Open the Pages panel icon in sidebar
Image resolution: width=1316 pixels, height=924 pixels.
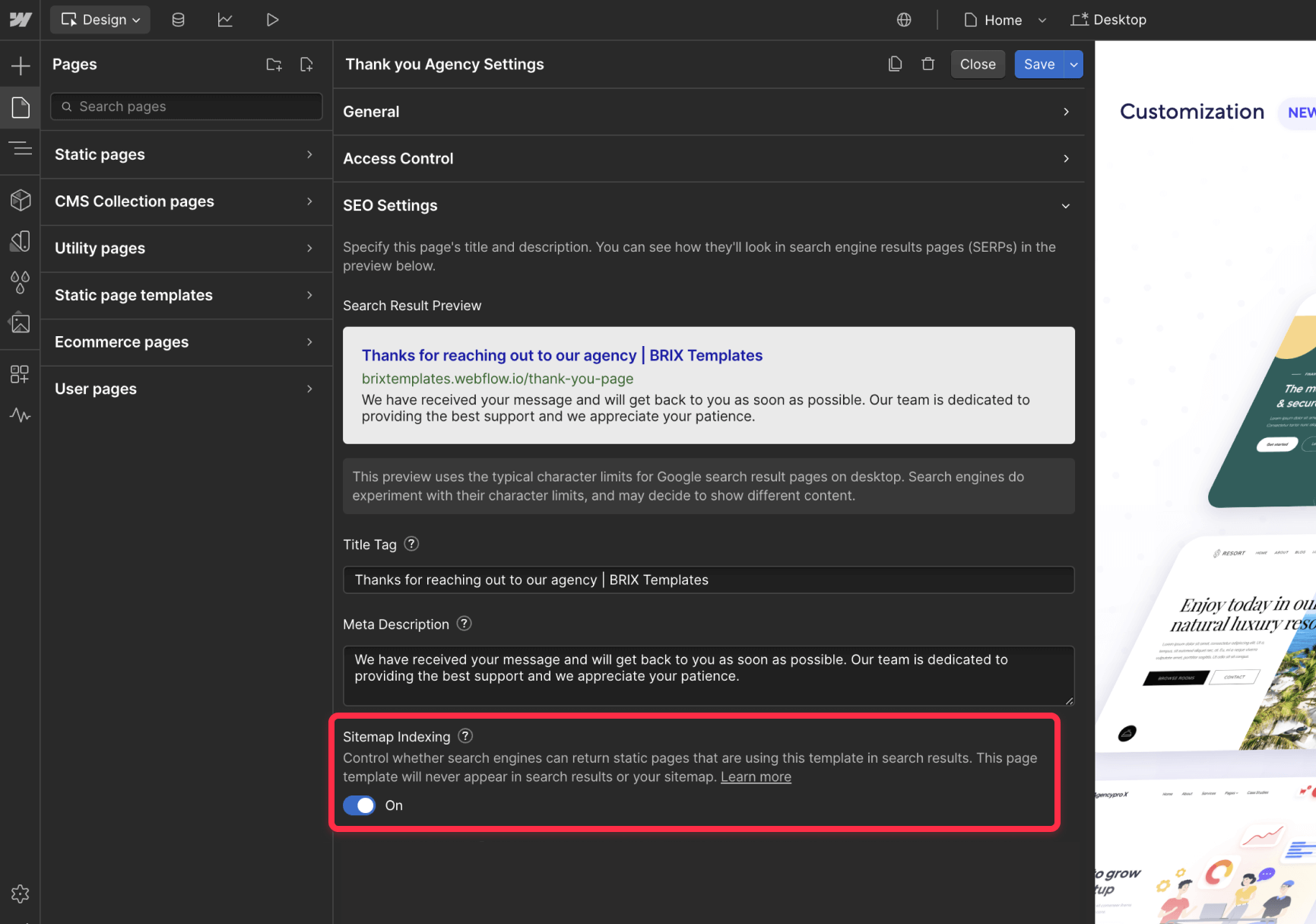click(21, 107)
